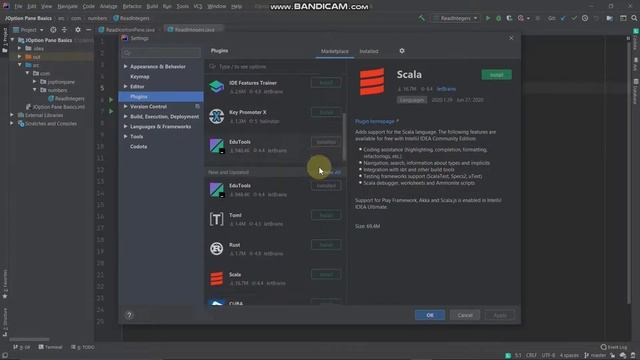The width and height of the screenshot is (640, 360).
Task: Click the Debug bug icon in toolbar
Action: (498, 18)
